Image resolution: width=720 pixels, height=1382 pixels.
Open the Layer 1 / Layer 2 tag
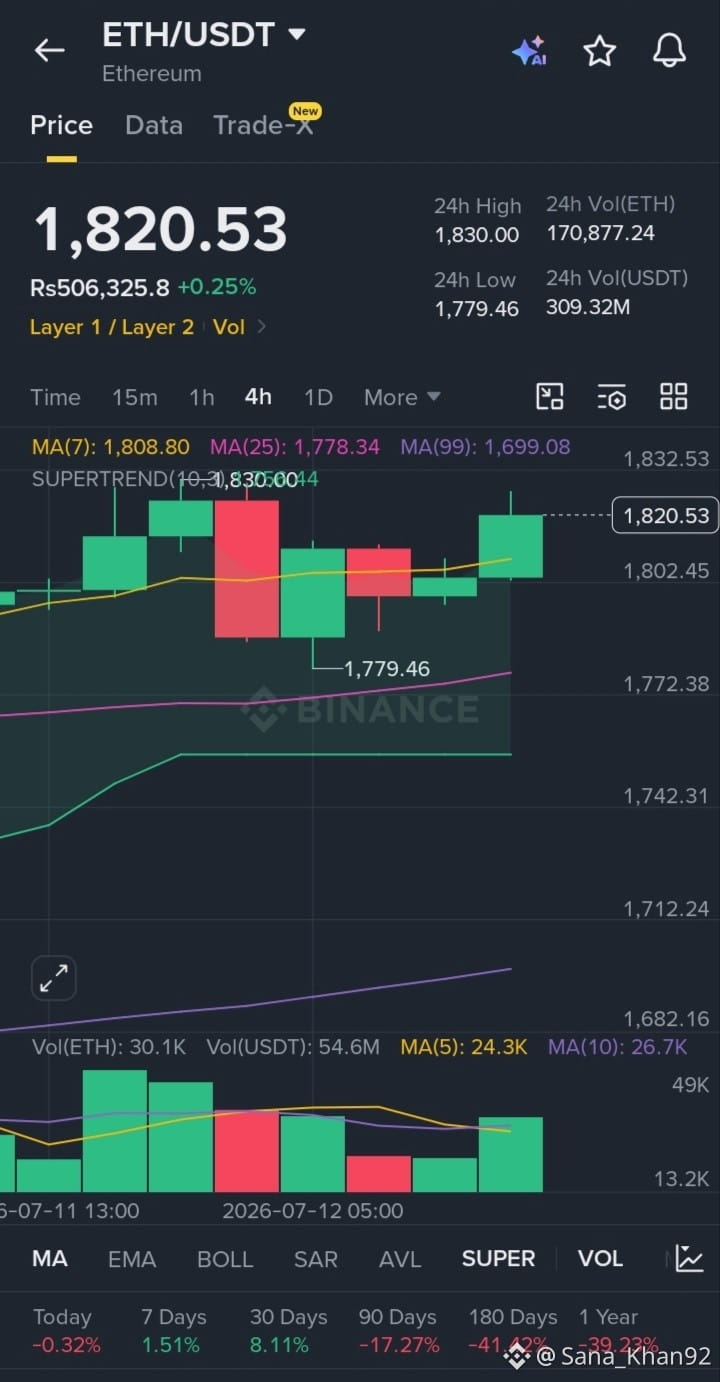(112, 327)
